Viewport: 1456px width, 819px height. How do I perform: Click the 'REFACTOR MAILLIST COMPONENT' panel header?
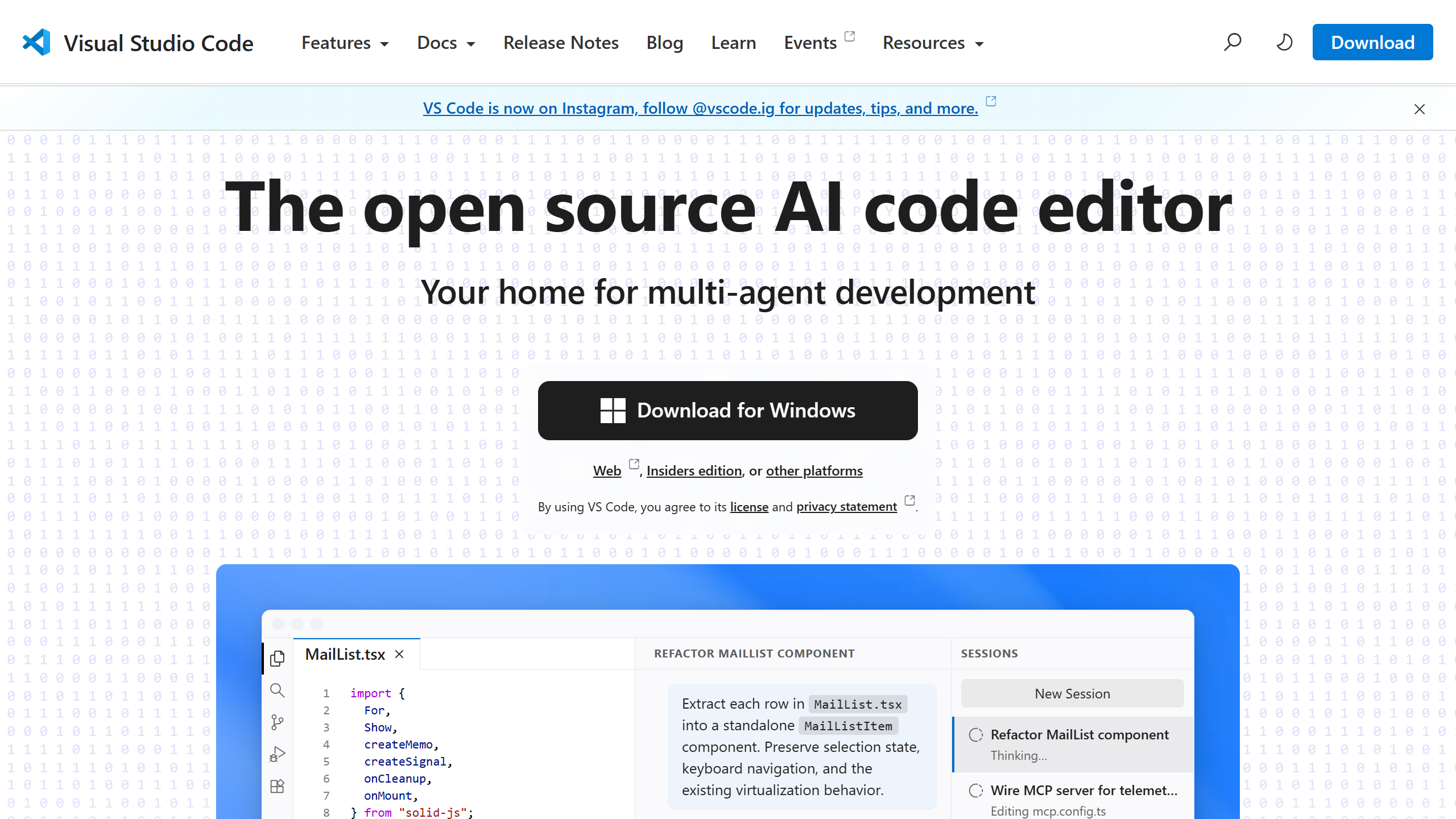pyautogui.click(x=754, y=653)
